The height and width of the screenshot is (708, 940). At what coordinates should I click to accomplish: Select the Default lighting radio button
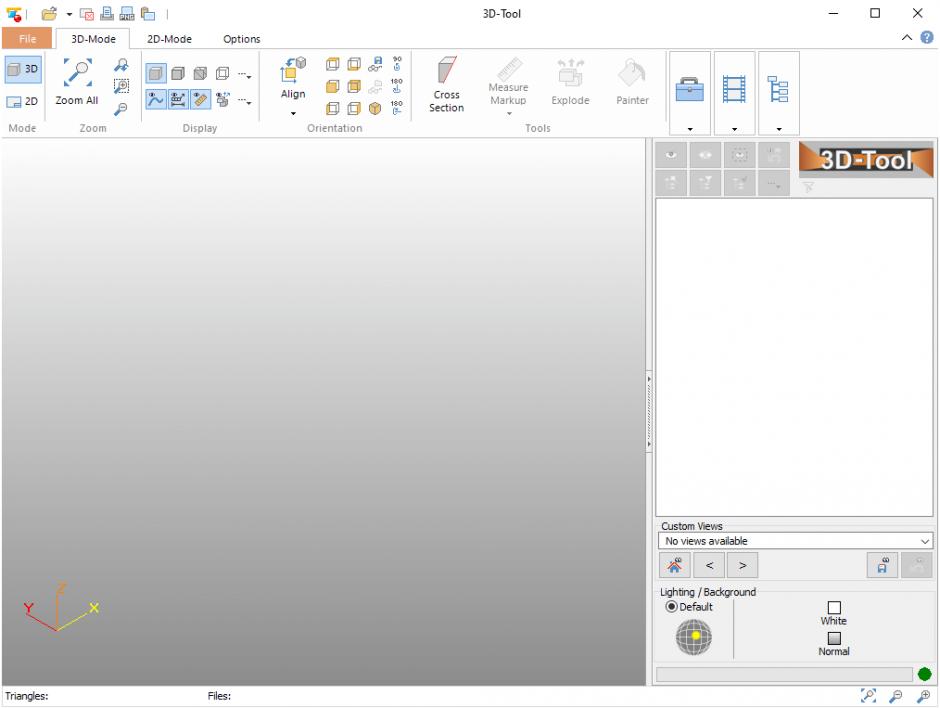pyautogui.click(x=671, y=607)
